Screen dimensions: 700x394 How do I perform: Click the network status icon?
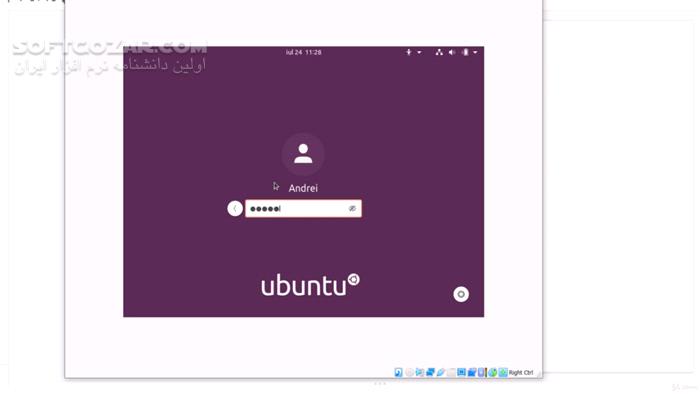pyautogui.click(x=439, y=52)
